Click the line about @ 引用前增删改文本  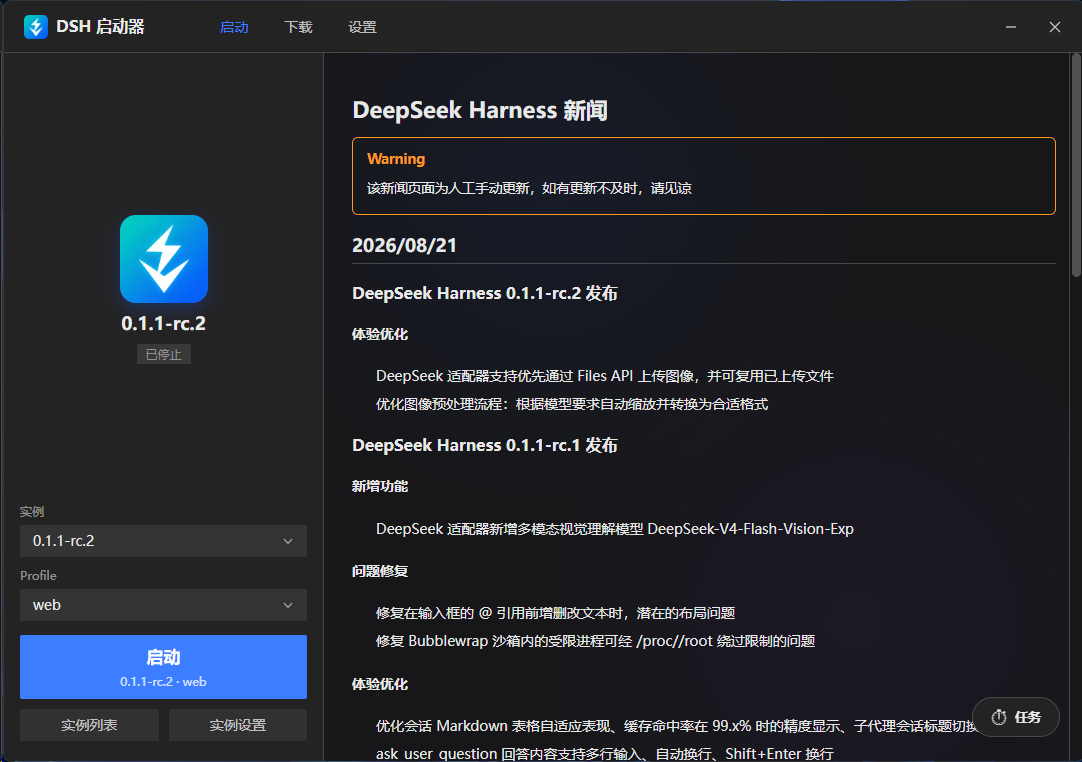(555, 613)
